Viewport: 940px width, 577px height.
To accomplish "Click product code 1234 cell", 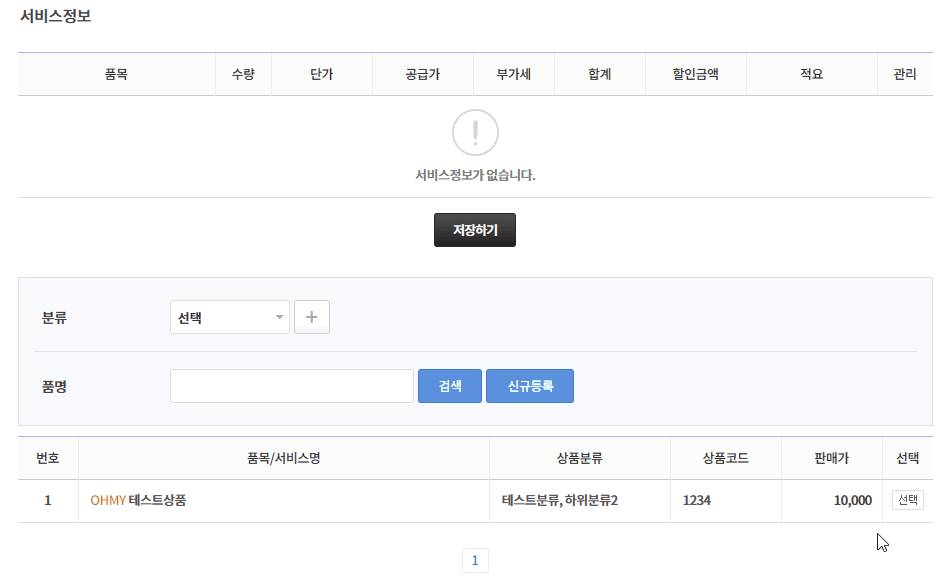I will click(x=697, y=500).
